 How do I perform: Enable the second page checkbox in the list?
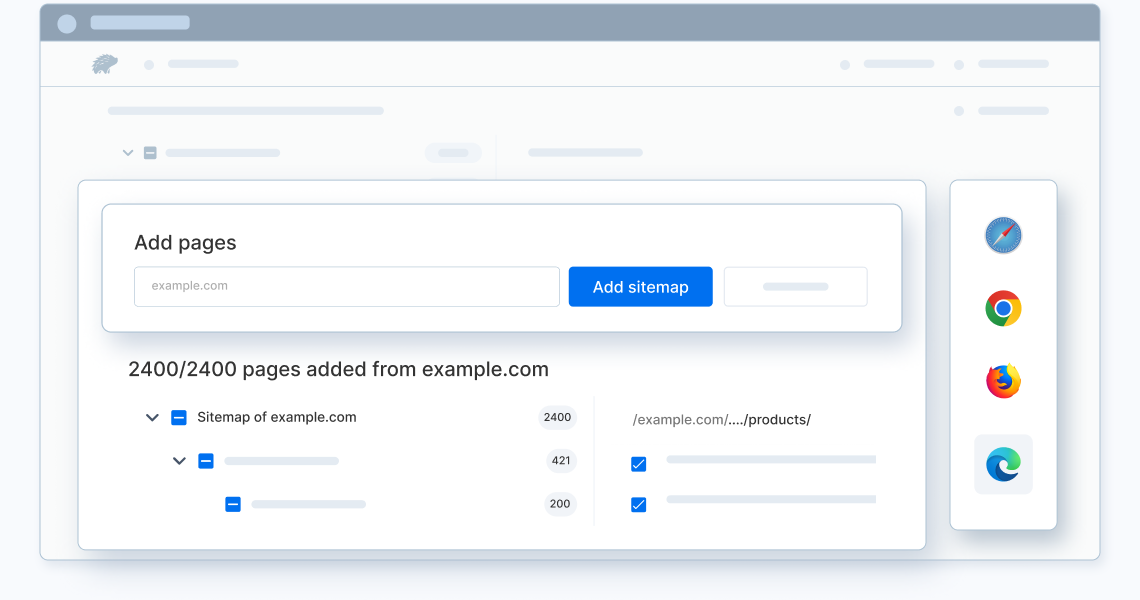(638, 504)
